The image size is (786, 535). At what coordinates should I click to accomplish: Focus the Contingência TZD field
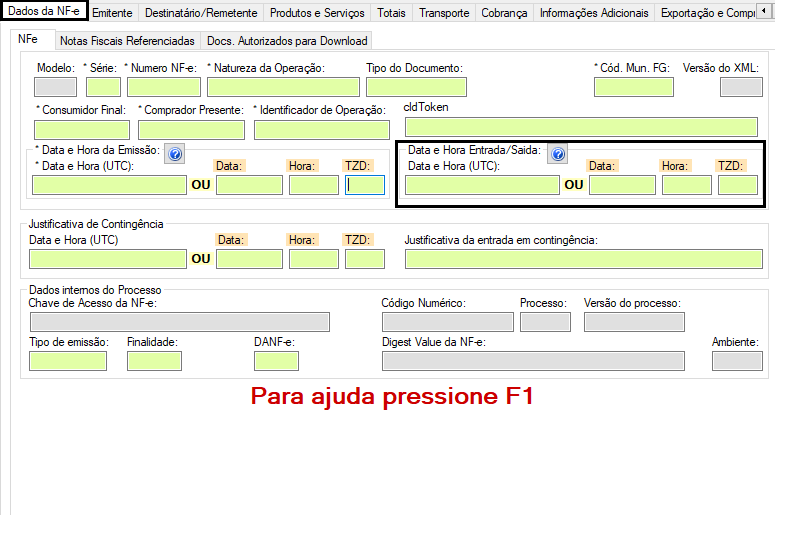coord(365,259)
